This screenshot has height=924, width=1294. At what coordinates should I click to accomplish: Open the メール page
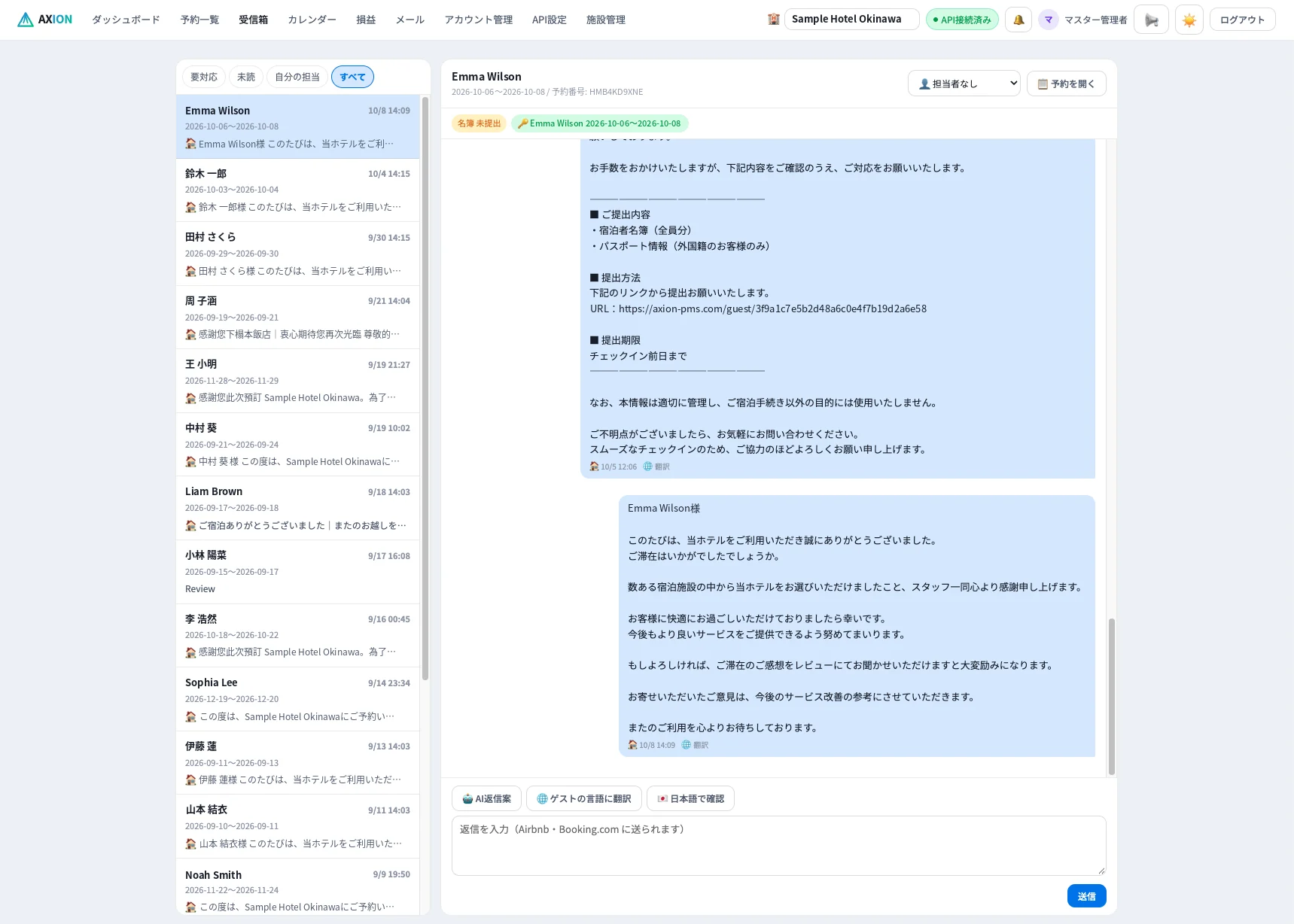410,20
